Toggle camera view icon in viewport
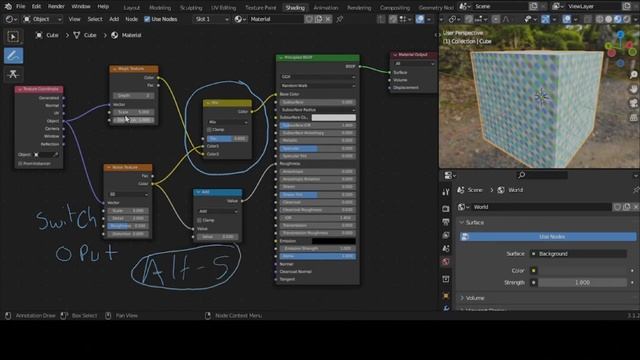This screenshot has width=640, height=360. click(633, 103)
